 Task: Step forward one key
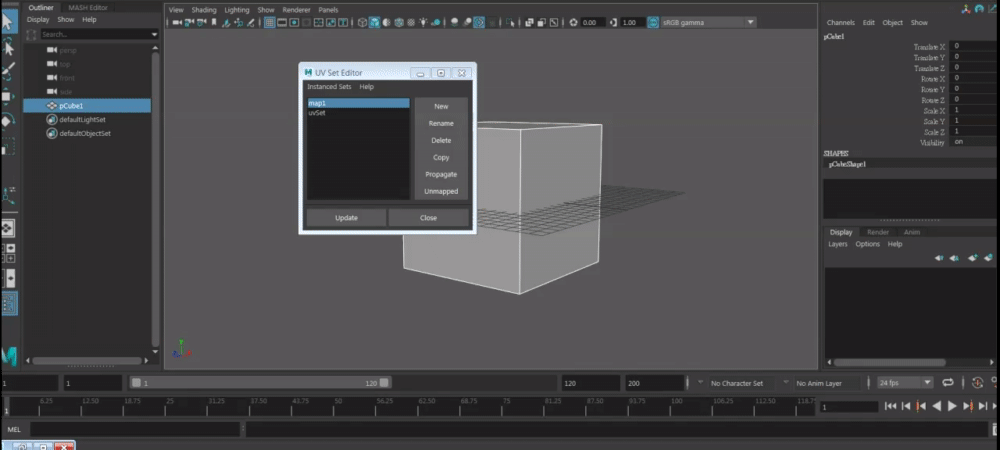click(x=969, y=406)
